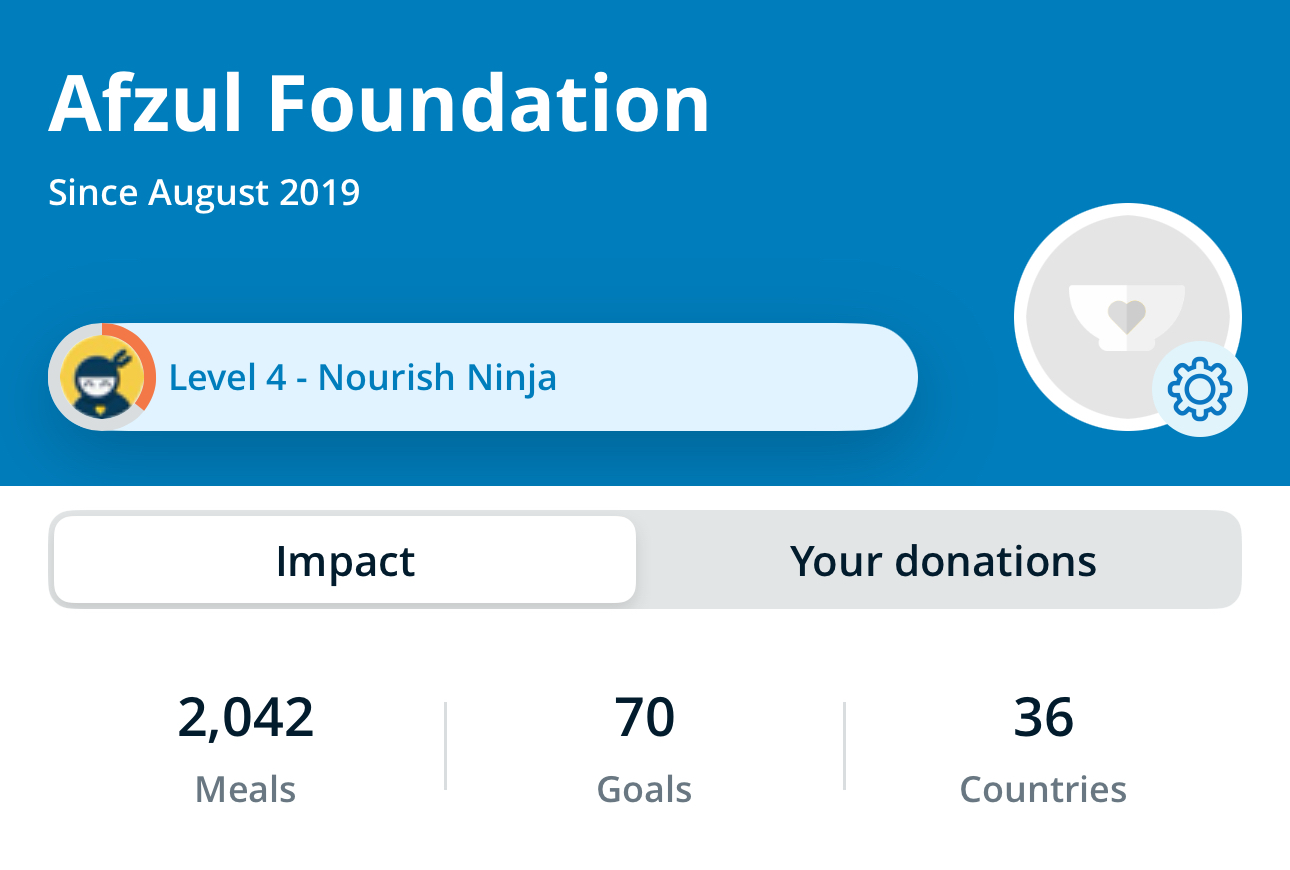Open the Level 4 - Nourish Ninja label

(x=363, y=378)
